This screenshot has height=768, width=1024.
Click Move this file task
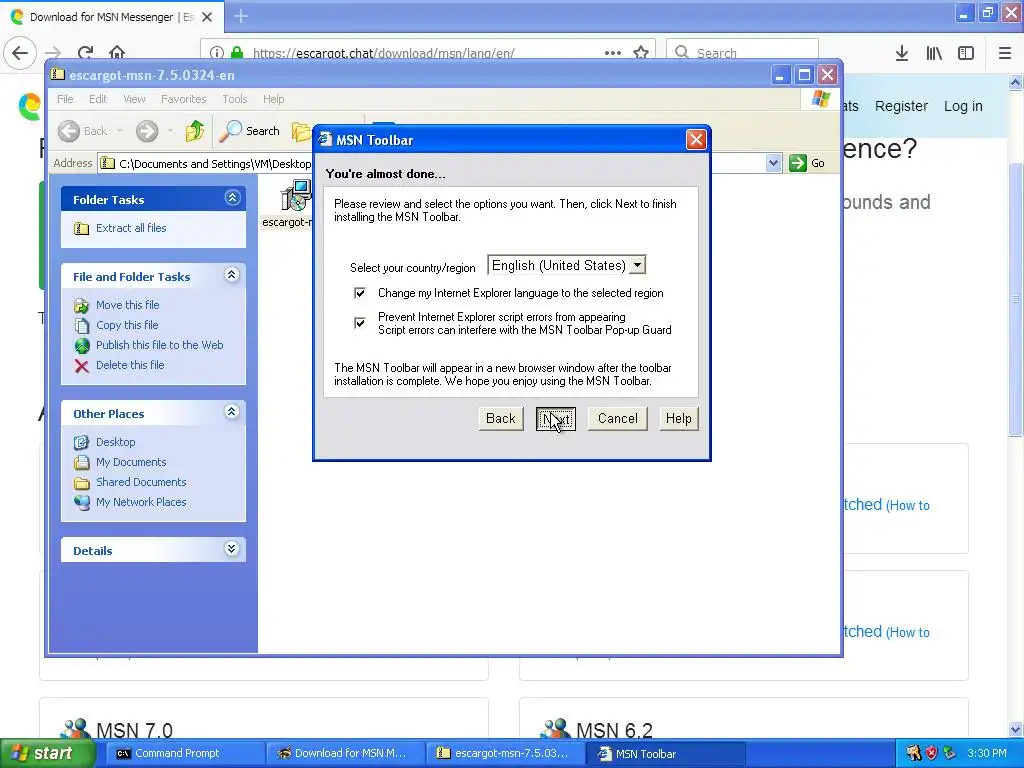pos(127,305)
